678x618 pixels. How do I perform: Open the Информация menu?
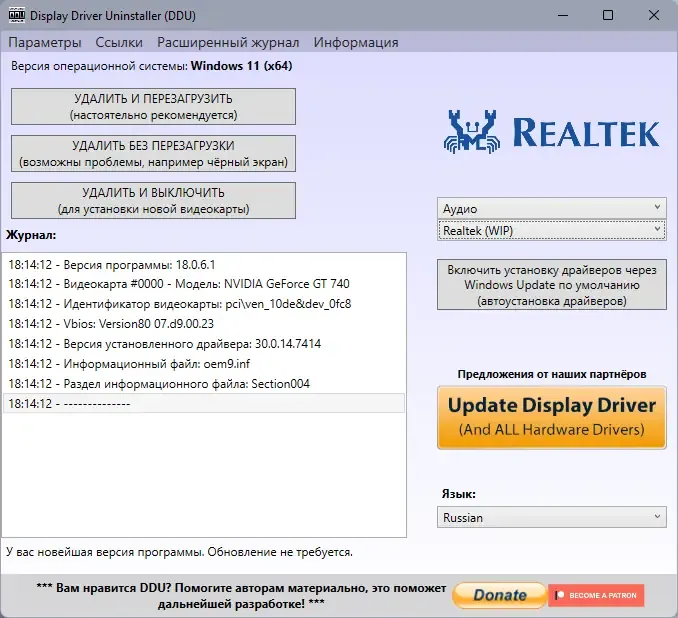(356, 42)
